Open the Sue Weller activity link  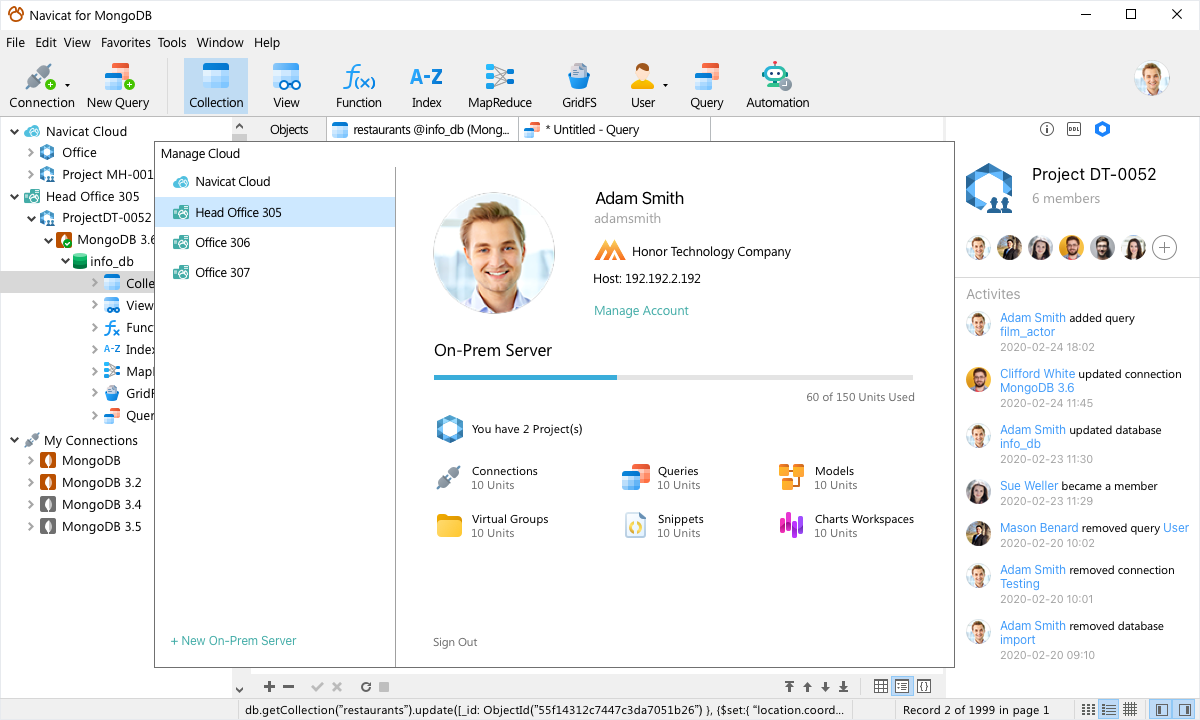coord(1028,486)
